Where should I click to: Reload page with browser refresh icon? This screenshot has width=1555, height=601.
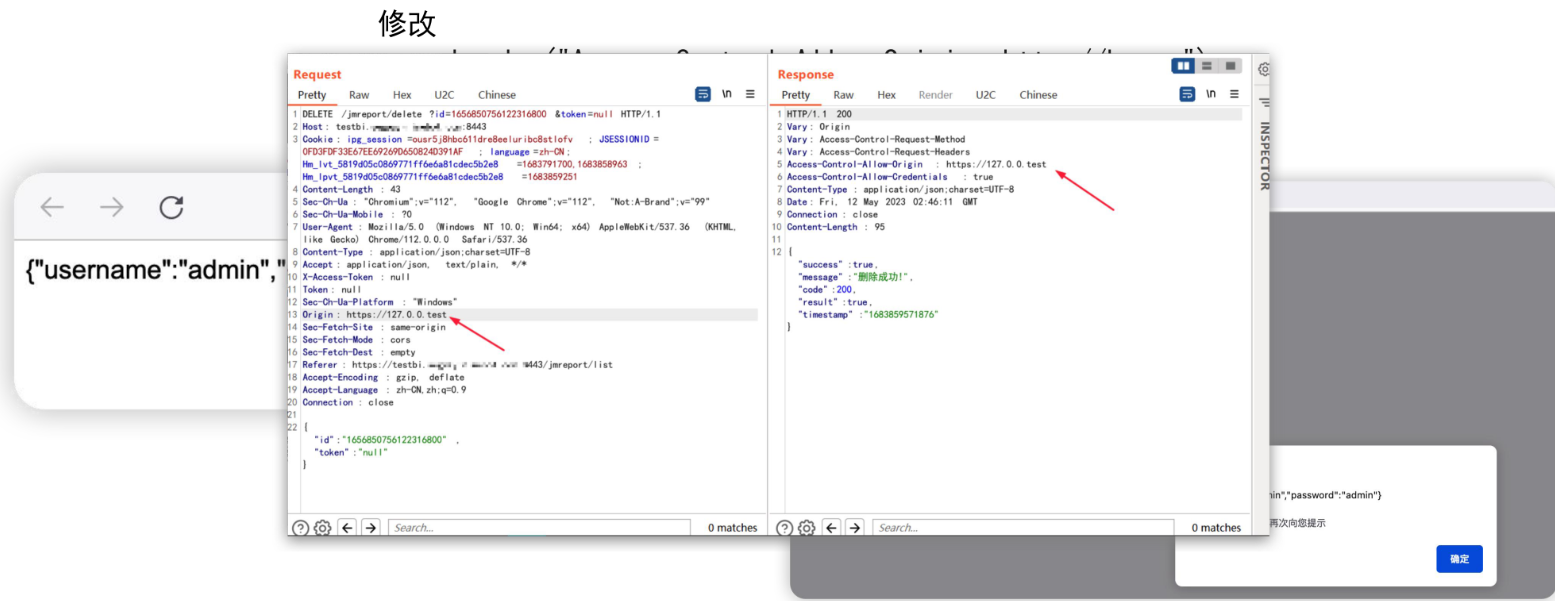[x=171, y=208]
